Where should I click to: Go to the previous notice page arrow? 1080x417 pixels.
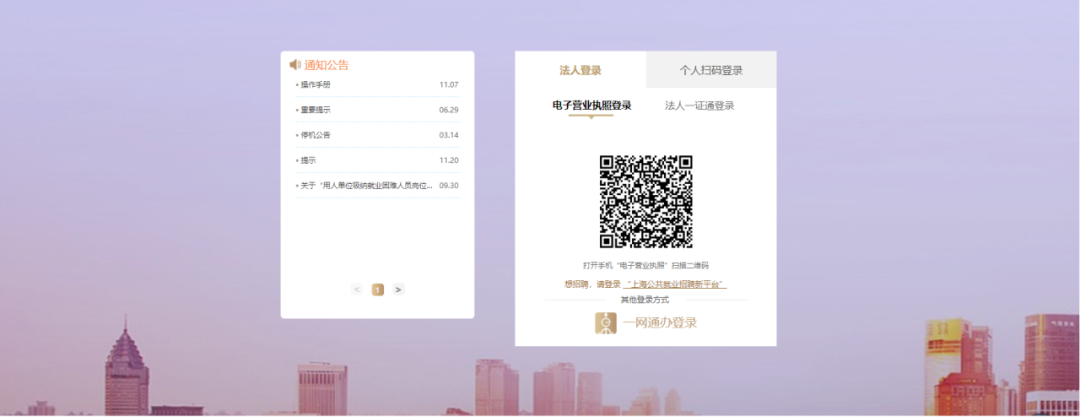pos(357,289)
